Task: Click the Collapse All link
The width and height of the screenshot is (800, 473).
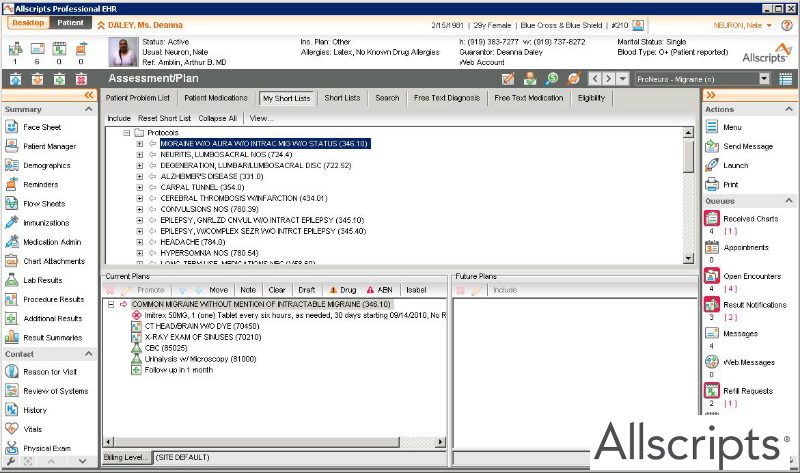Action: pos(218,118)
